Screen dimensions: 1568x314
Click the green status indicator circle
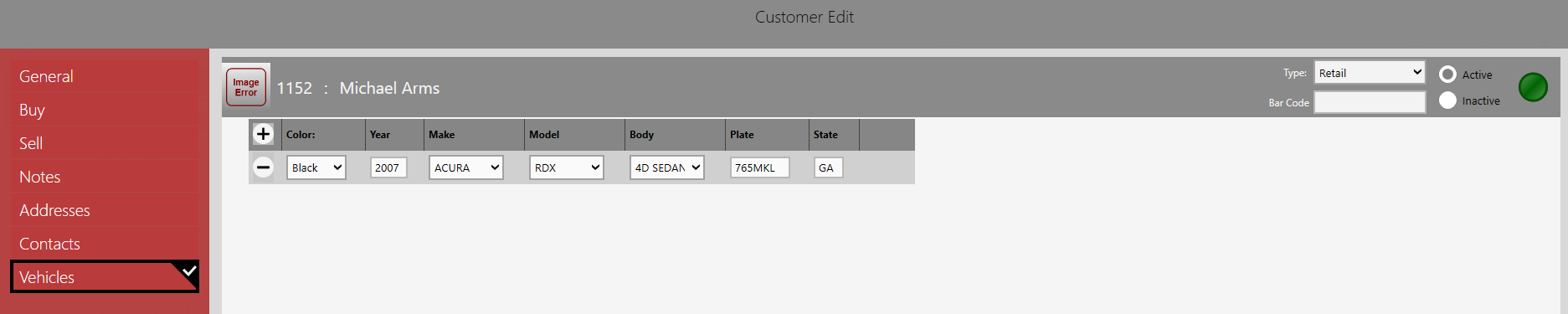pos(1533,87)
